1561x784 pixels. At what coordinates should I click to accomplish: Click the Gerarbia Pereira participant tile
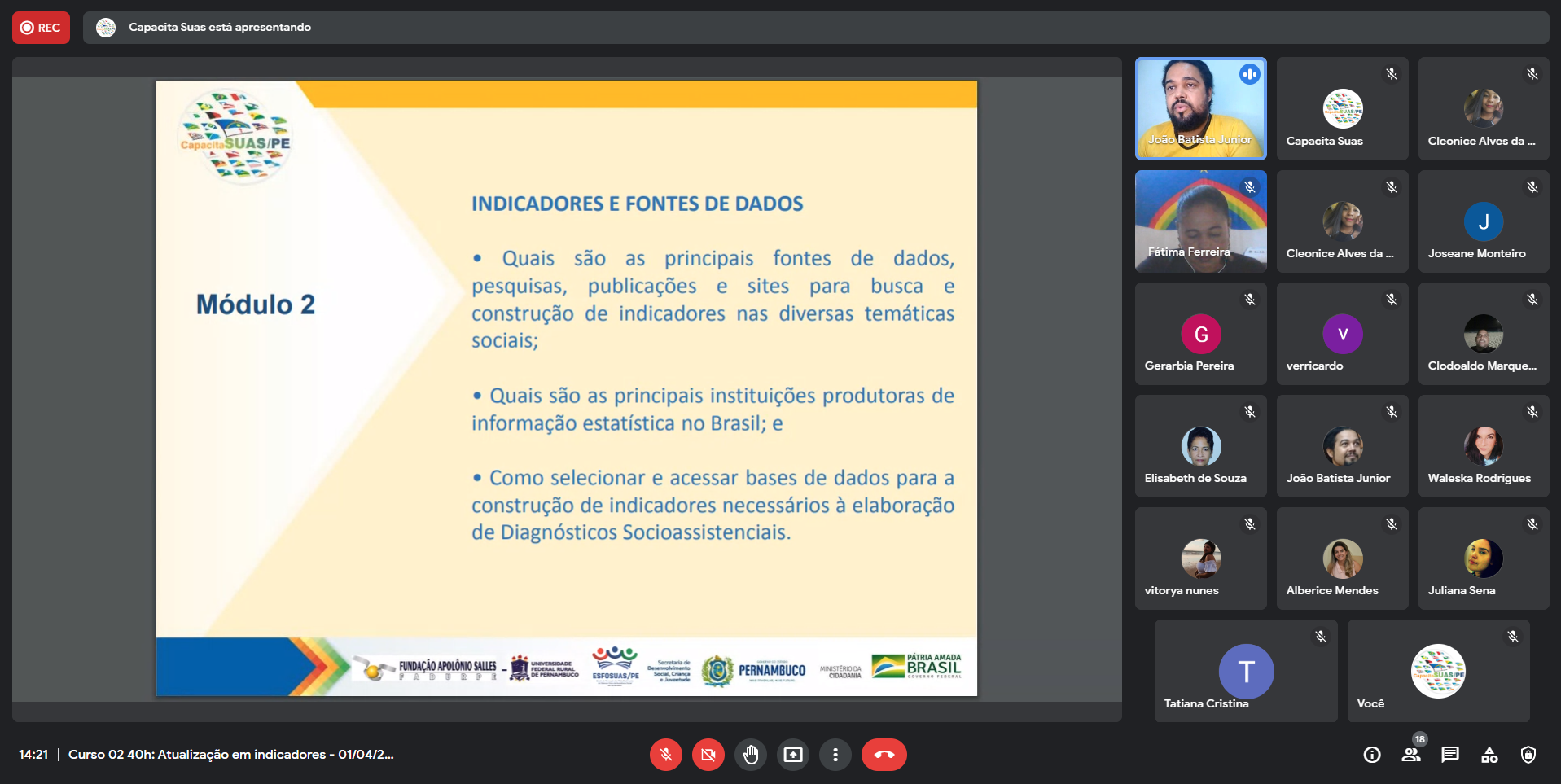1200,334
